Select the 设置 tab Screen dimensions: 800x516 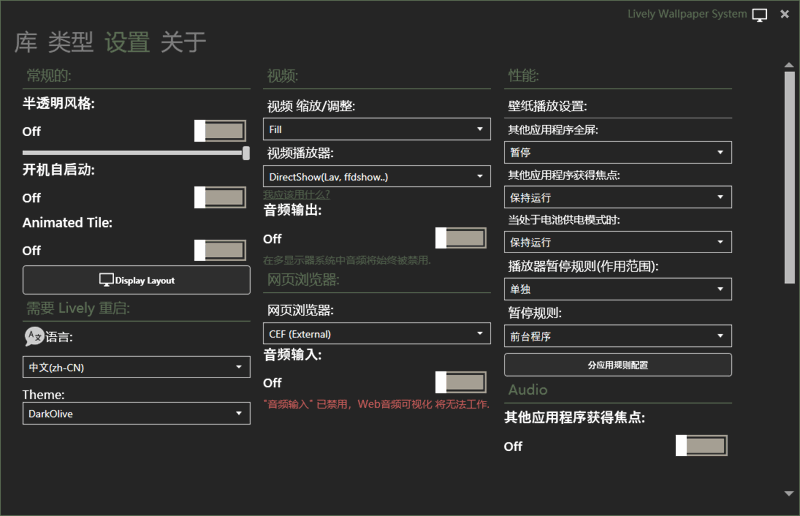click(x=127, y=42)
